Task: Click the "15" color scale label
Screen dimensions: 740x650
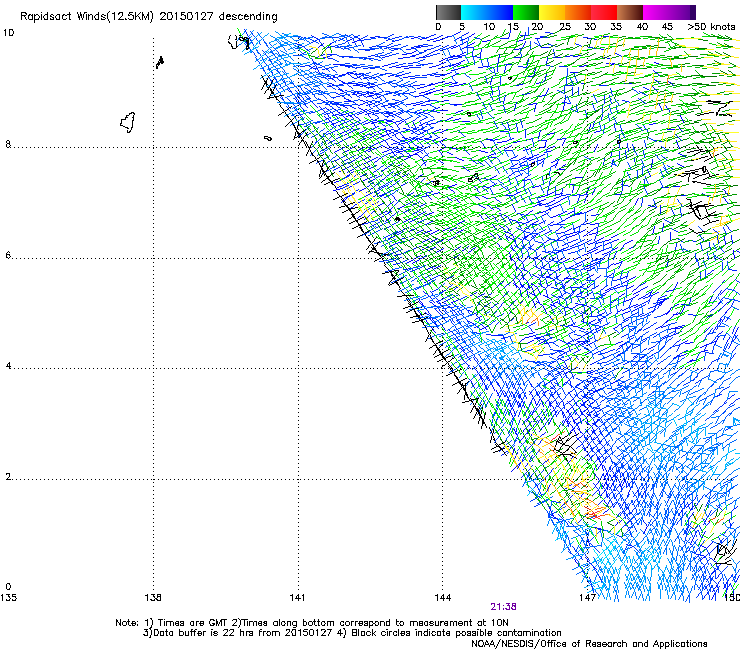Action: click(x=513, y=27)
